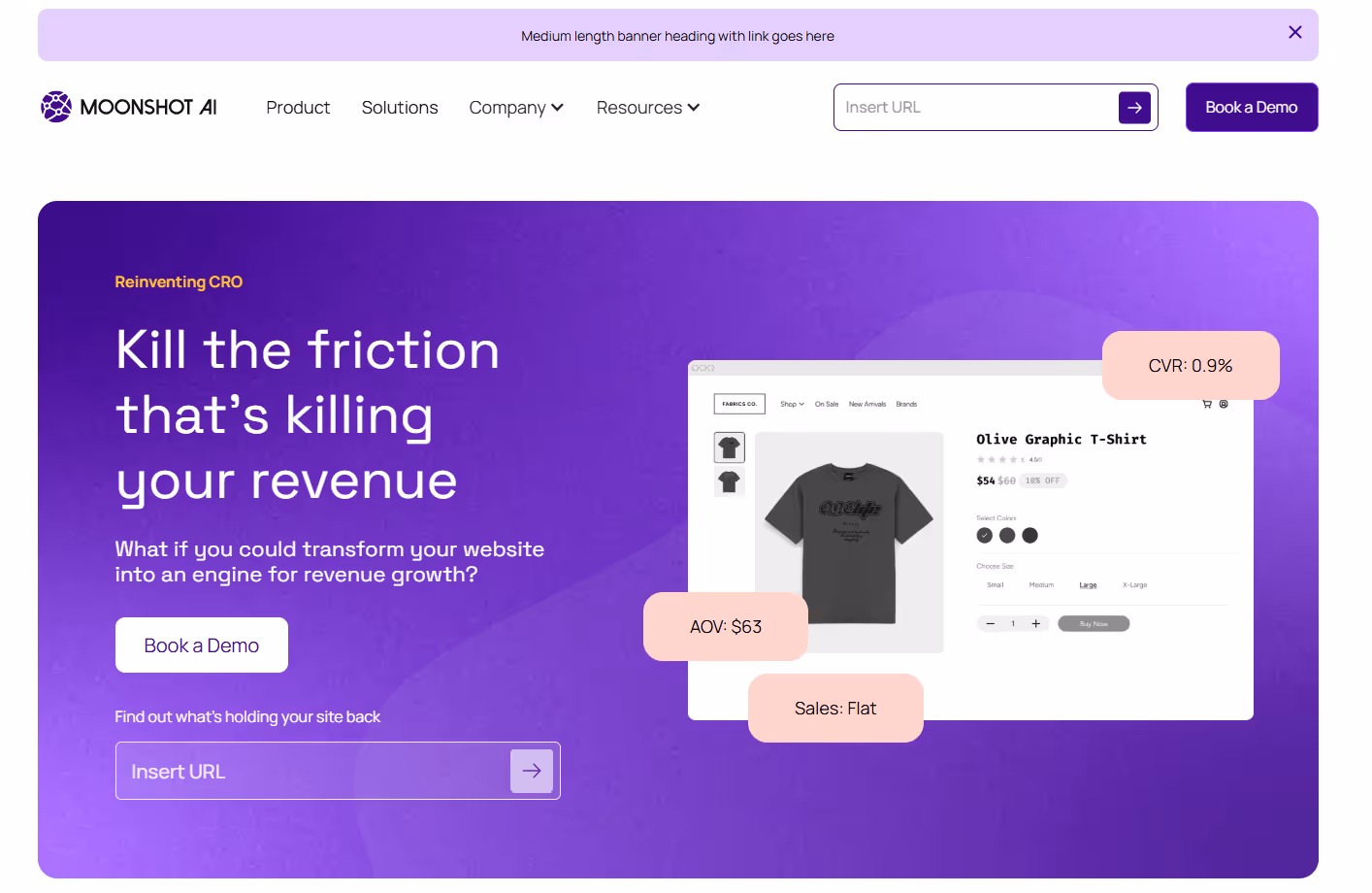Submit header URL with arrow button
Image resolution: width=1372 pixels, height=893 pixels.
point(1134,108)
